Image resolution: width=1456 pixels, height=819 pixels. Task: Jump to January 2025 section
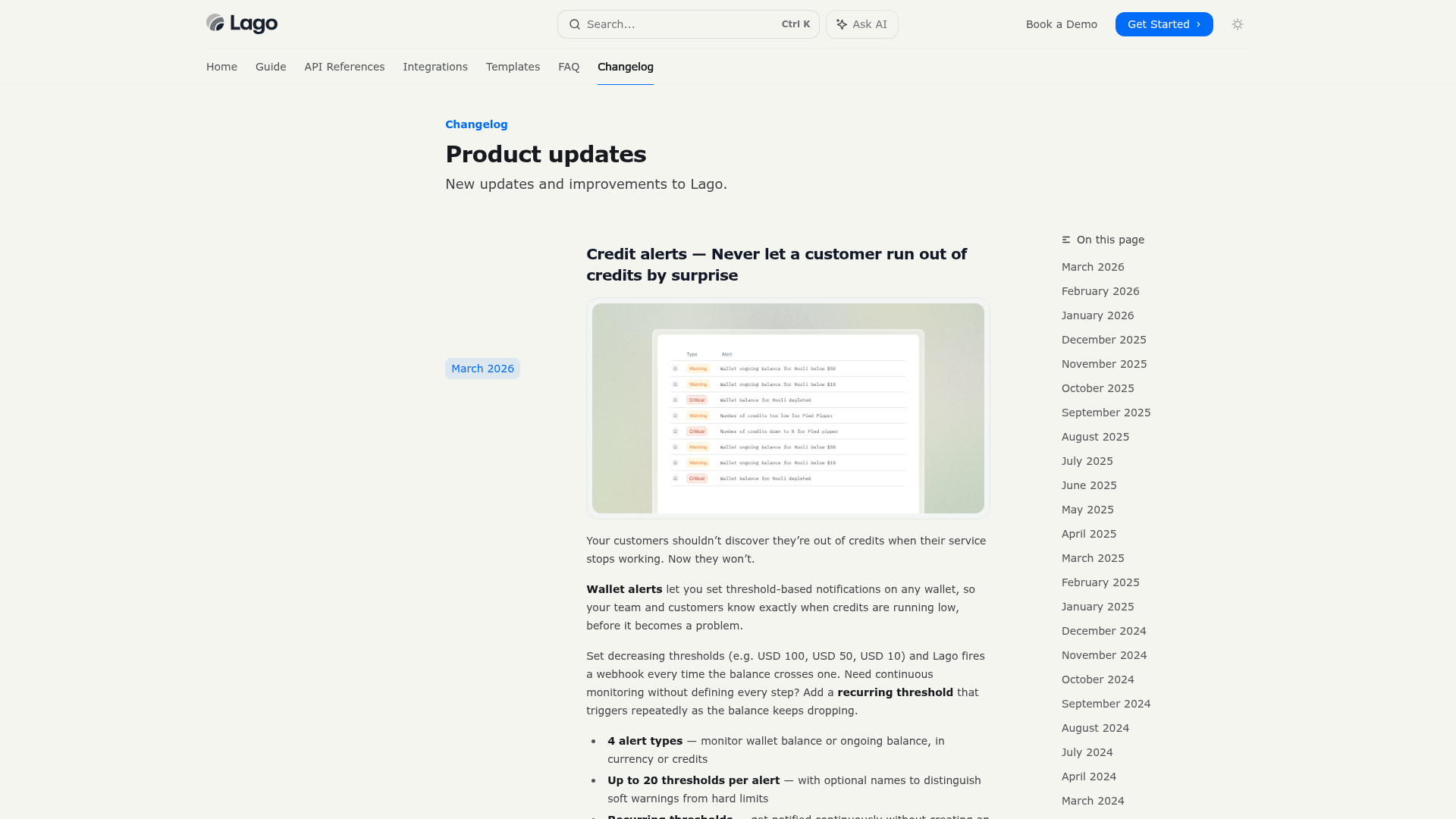pyautogui.click(x=1098, y=607)
